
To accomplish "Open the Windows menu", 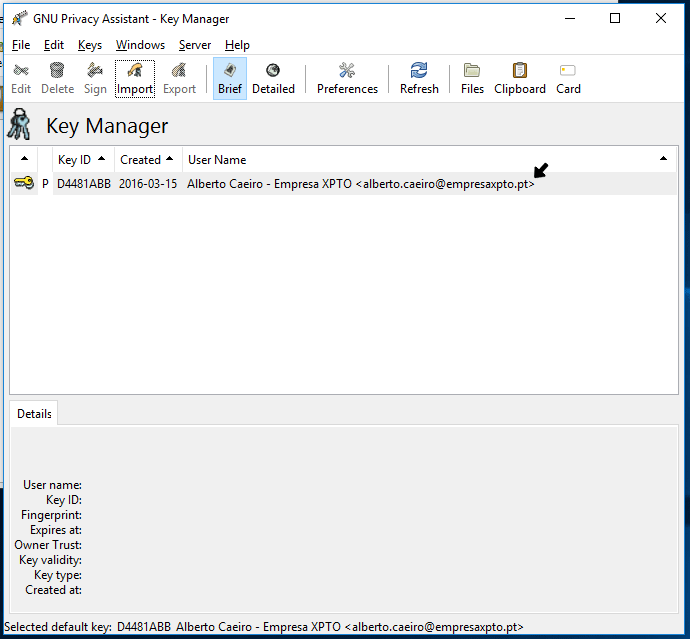I will [140, 45].
